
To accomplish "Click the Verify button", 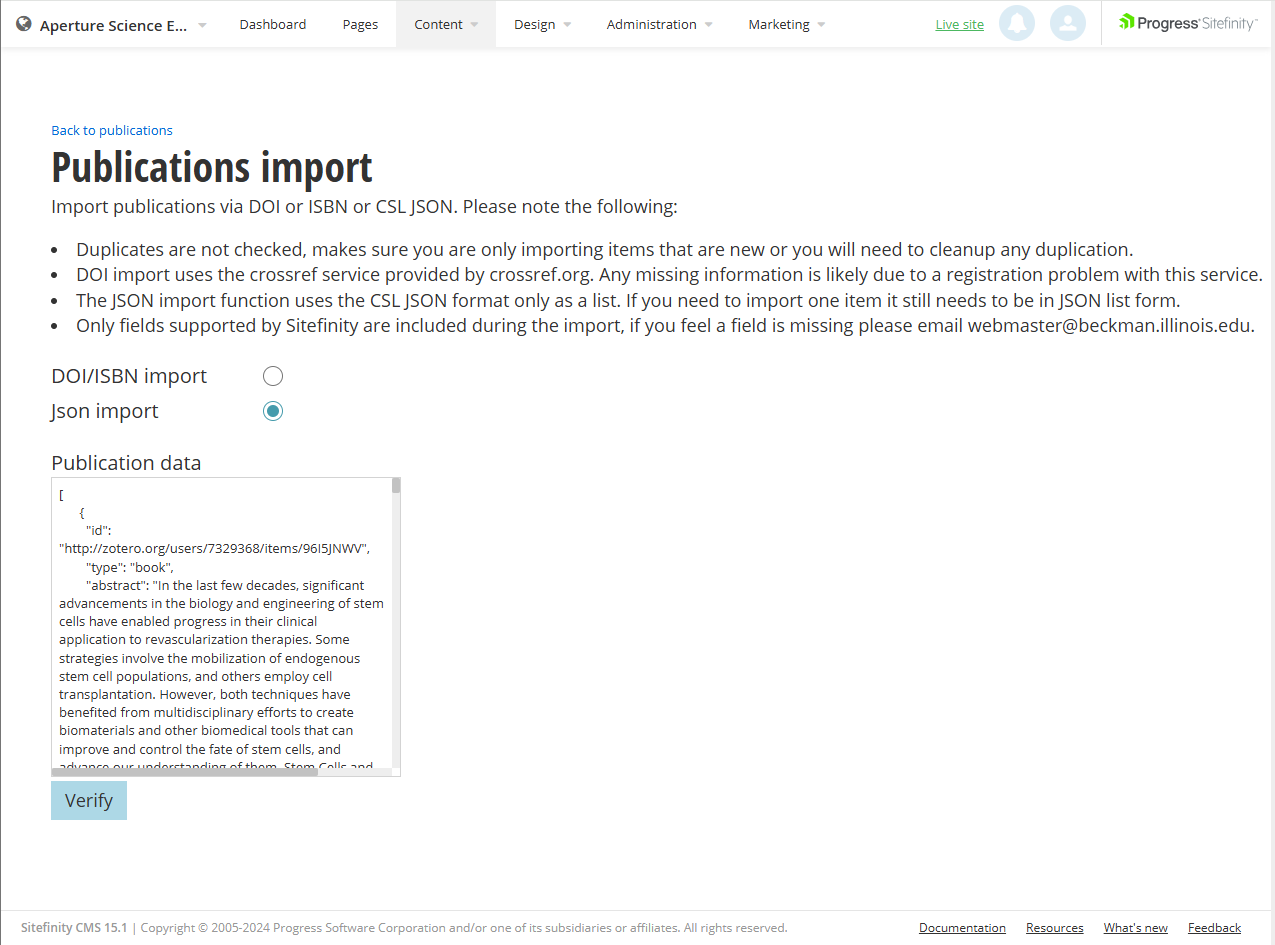I will click(88, 800).
